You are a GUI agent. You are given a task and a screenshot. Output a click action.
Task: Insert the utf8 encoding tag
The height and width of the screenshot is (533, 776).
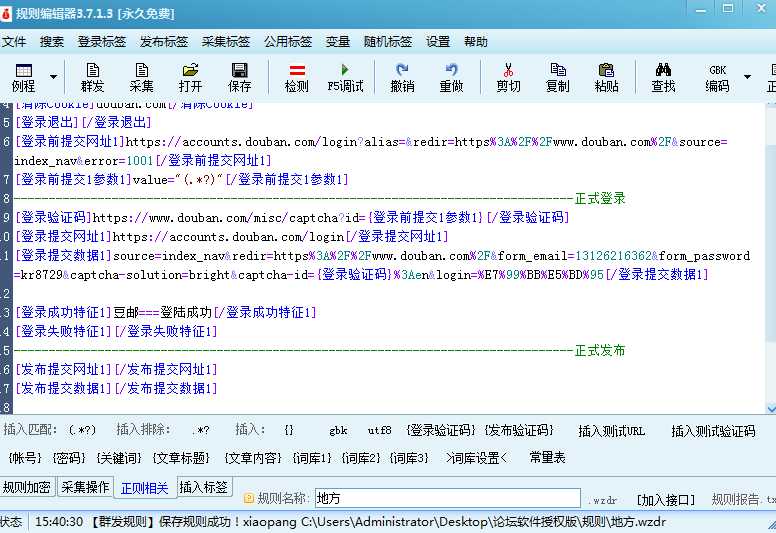pos(380,430)
